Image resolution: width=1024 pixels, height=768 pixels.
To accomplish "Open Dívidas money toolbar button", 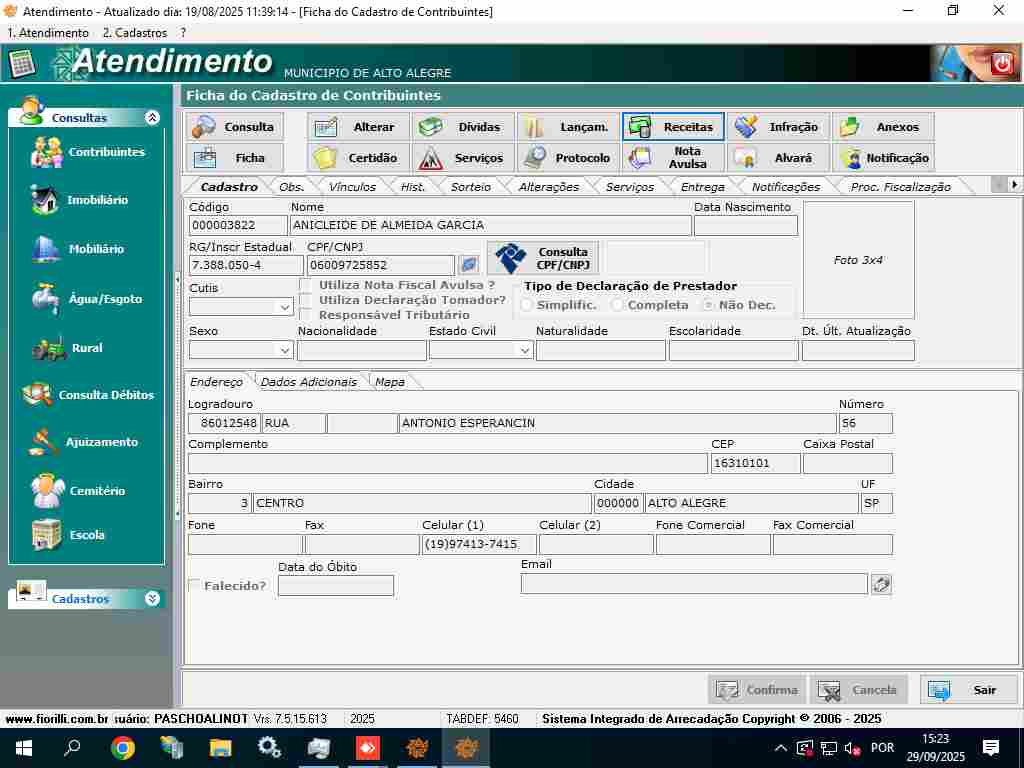I will 465,127.
